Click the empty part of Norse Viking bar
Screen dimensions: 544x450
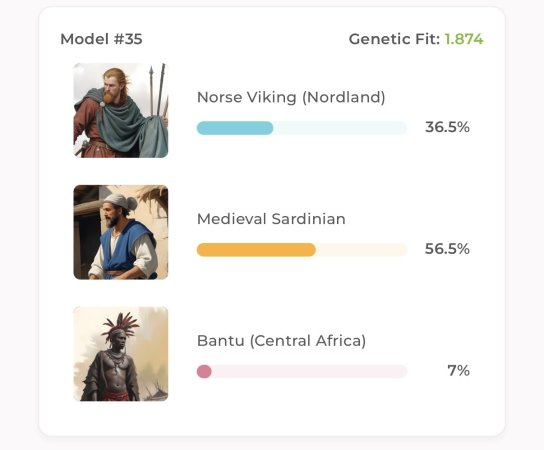pyautogui.click(x=340, y=128)
